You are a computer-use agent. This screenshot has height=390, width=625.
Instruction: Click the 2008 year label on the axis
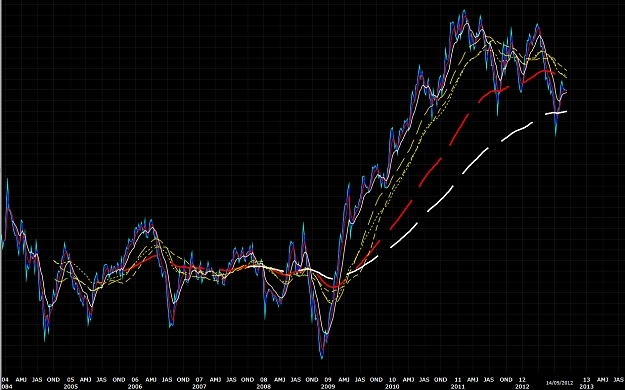(263, 387)
